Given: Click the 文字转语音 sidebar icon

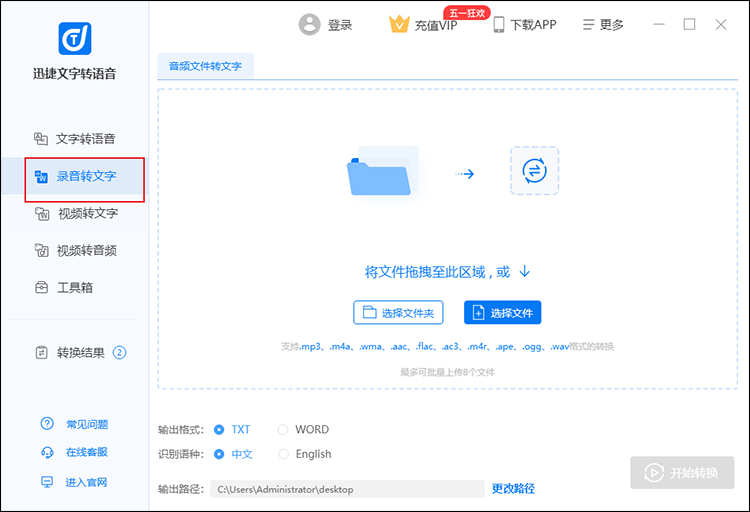Looking at the screenshot, I should pyautogui.click(x=41, y=139).
